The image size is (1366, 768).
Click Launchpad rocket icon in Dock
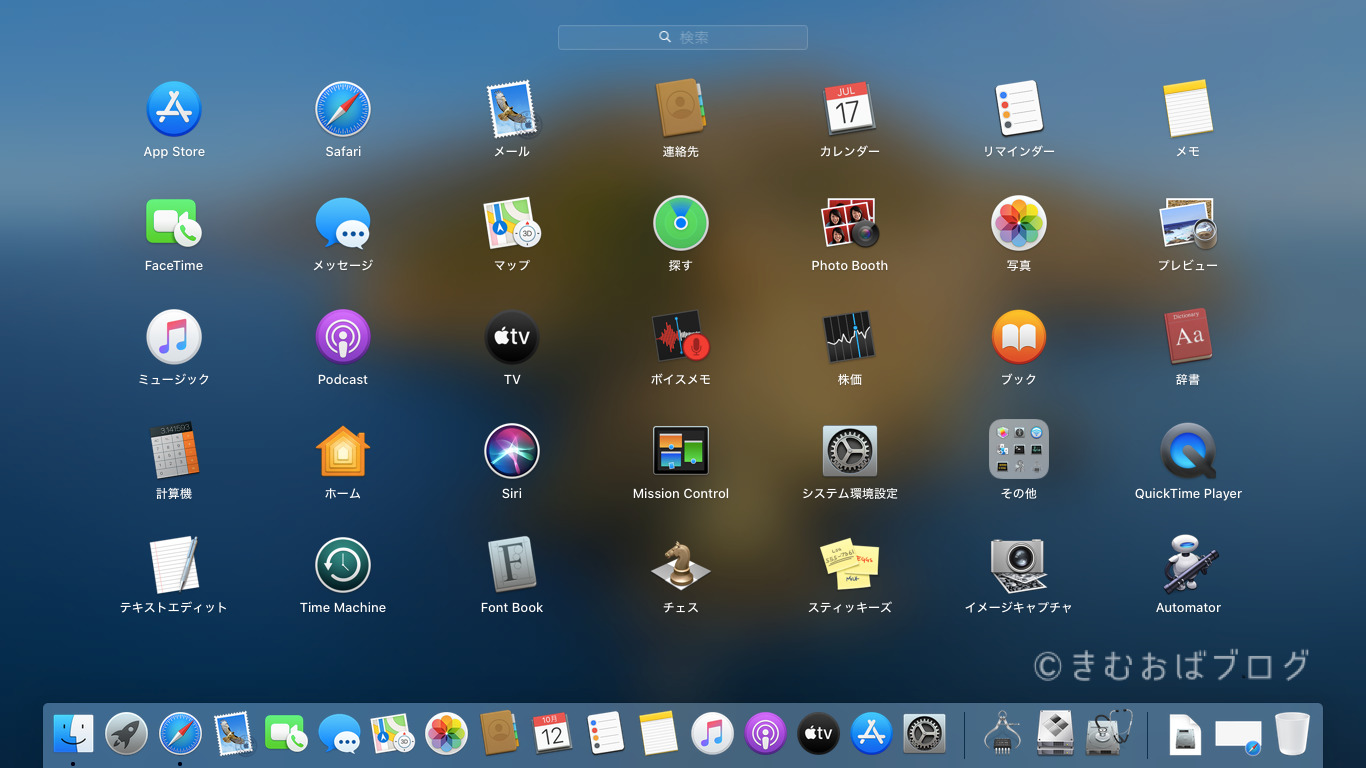(127, 734)
